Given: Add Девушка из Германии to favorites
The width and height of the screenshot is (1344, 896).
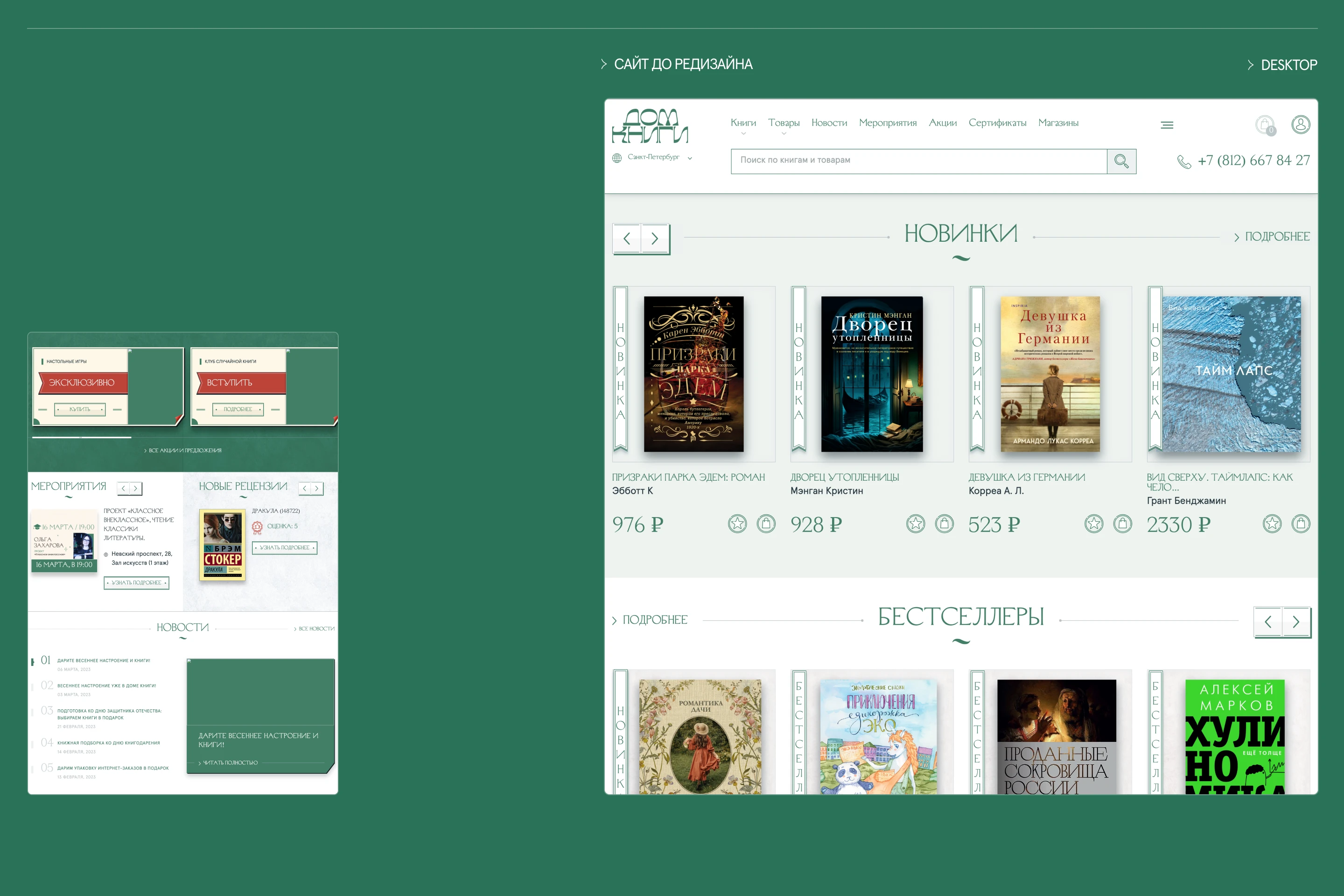Looking at the screenshot, I should [1094, 524].
